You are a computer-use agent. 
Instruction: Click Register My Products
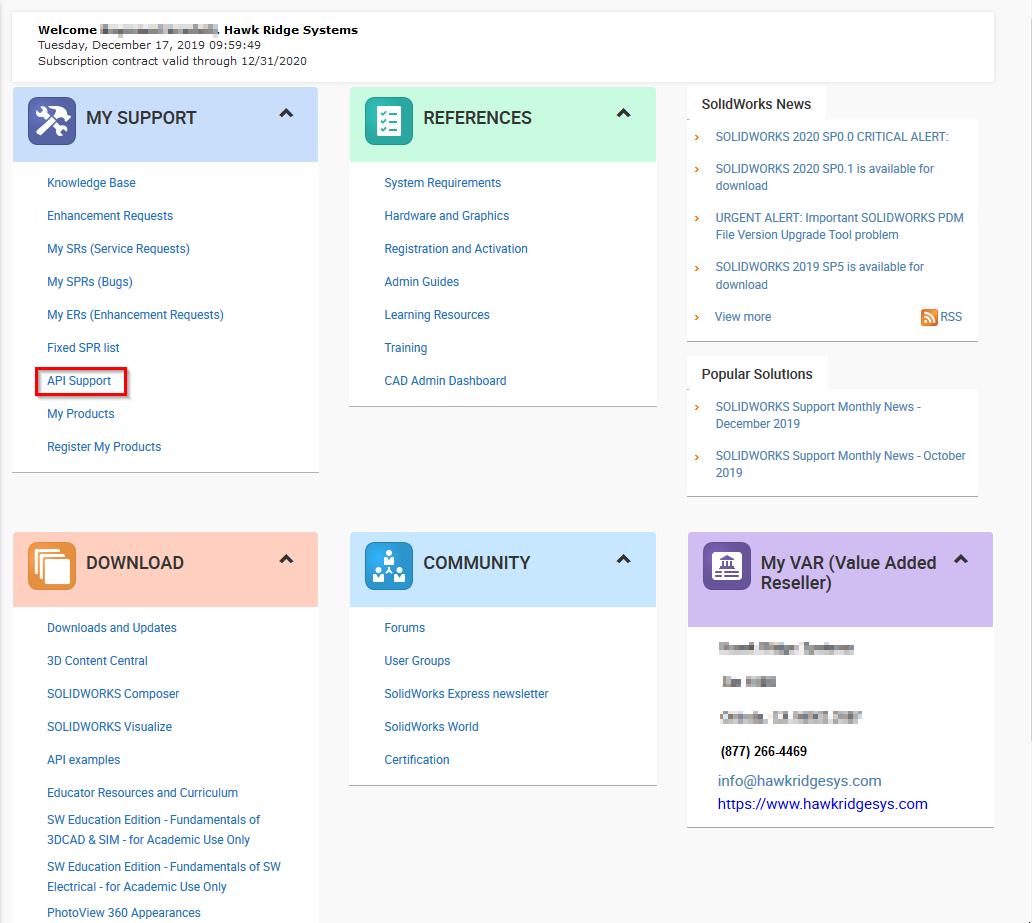pos(104,446)
